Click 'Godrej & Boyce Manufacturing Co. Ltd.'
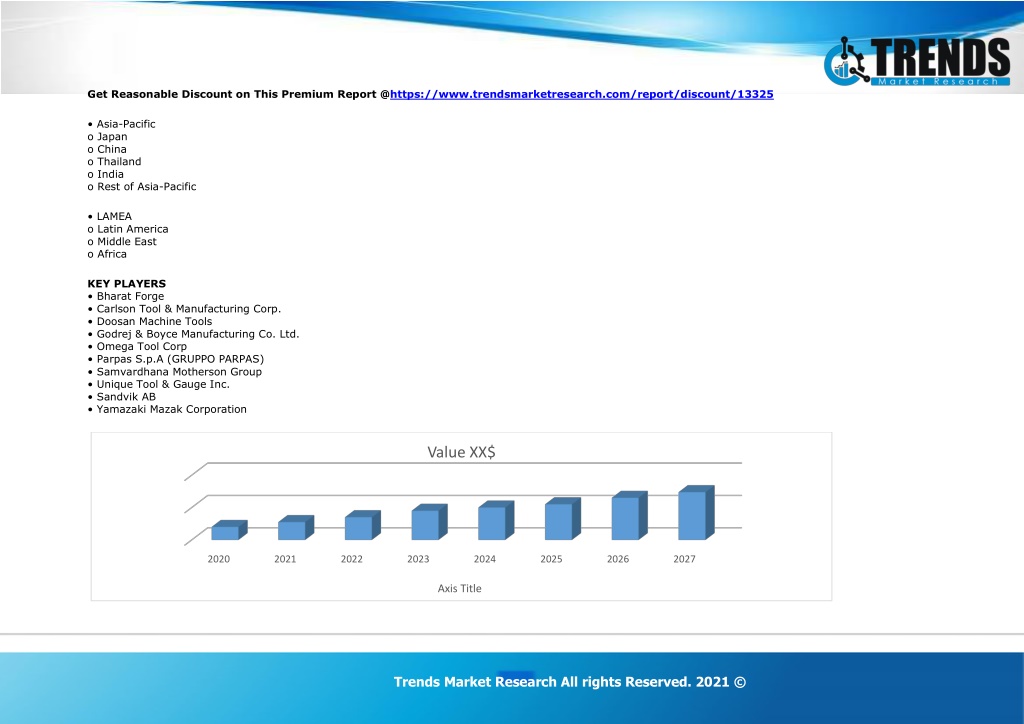The image size is (1024, 724). coord(198,334)
